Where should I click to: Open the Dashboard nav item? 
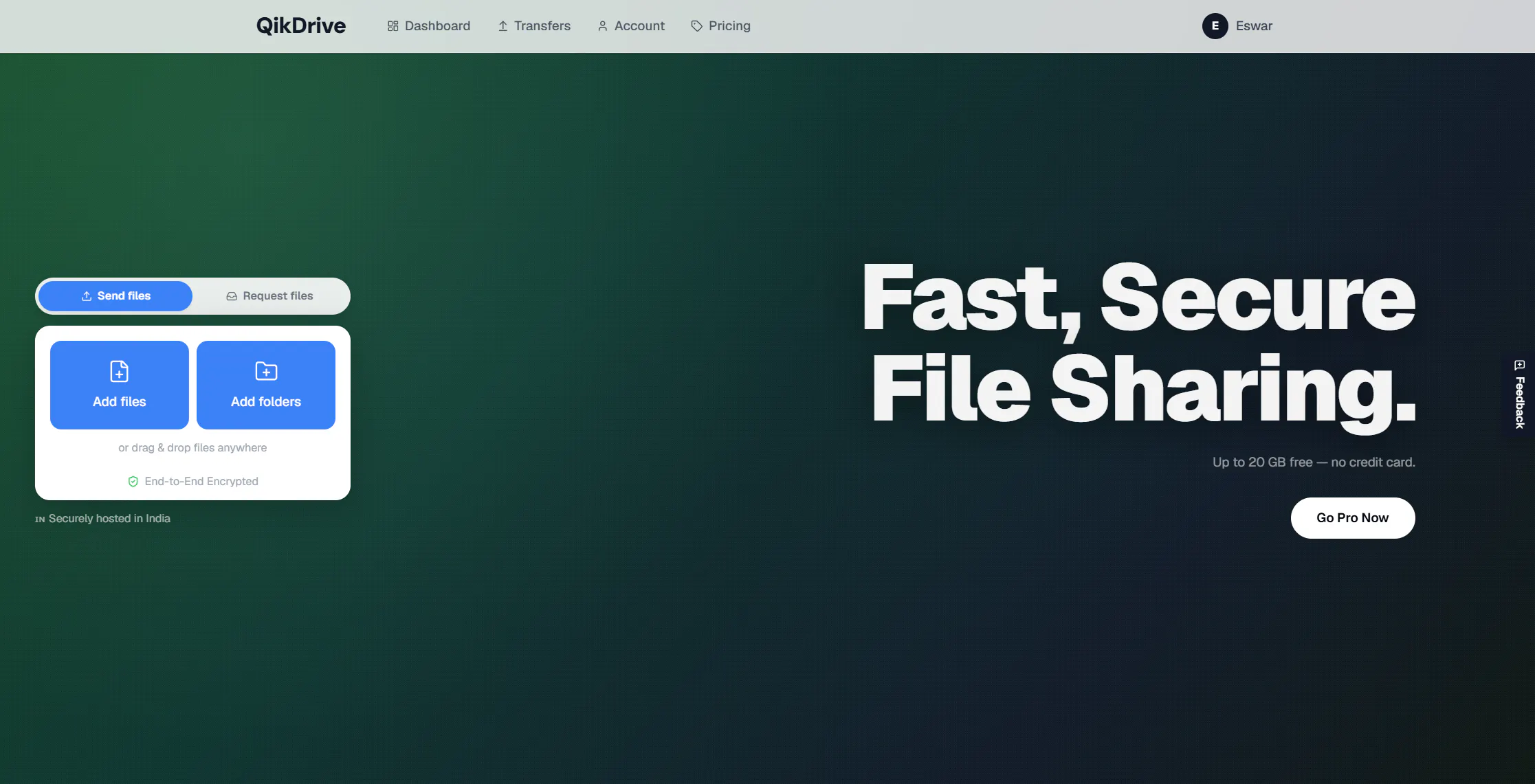click(428, 26)
